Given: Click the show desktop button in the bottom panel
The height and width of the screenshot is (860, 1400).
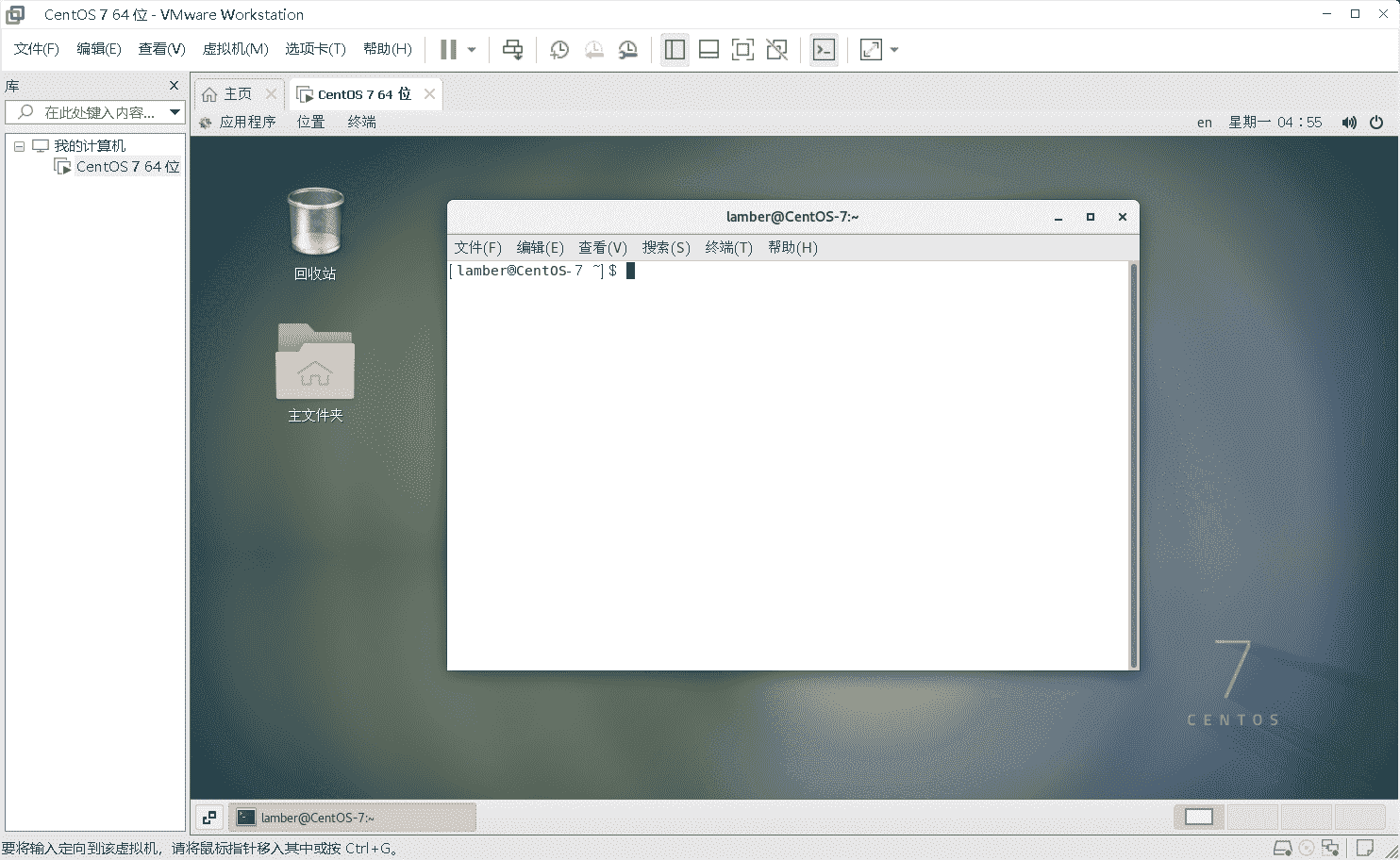Looking at the screenshot, I should [209, 818].
